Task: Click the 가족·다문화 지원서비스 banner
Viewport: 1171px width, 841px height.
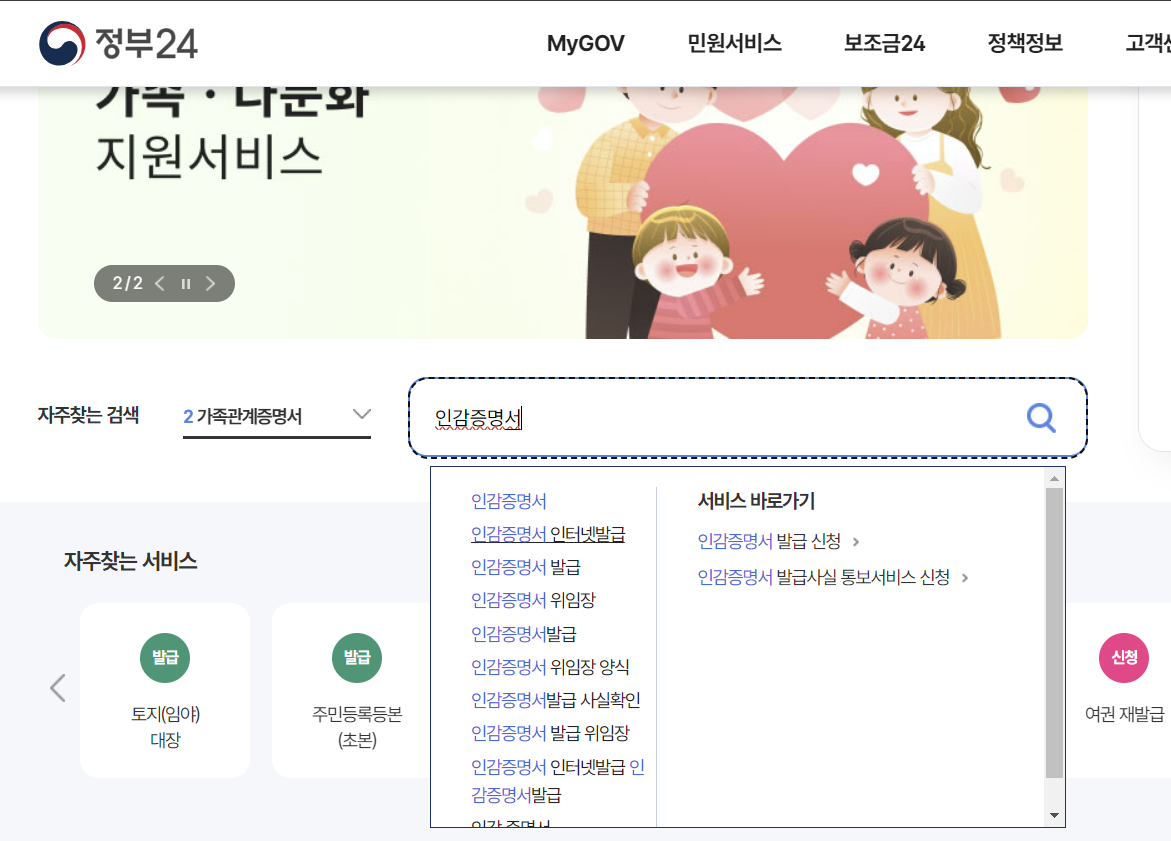Action: point(563,213)
